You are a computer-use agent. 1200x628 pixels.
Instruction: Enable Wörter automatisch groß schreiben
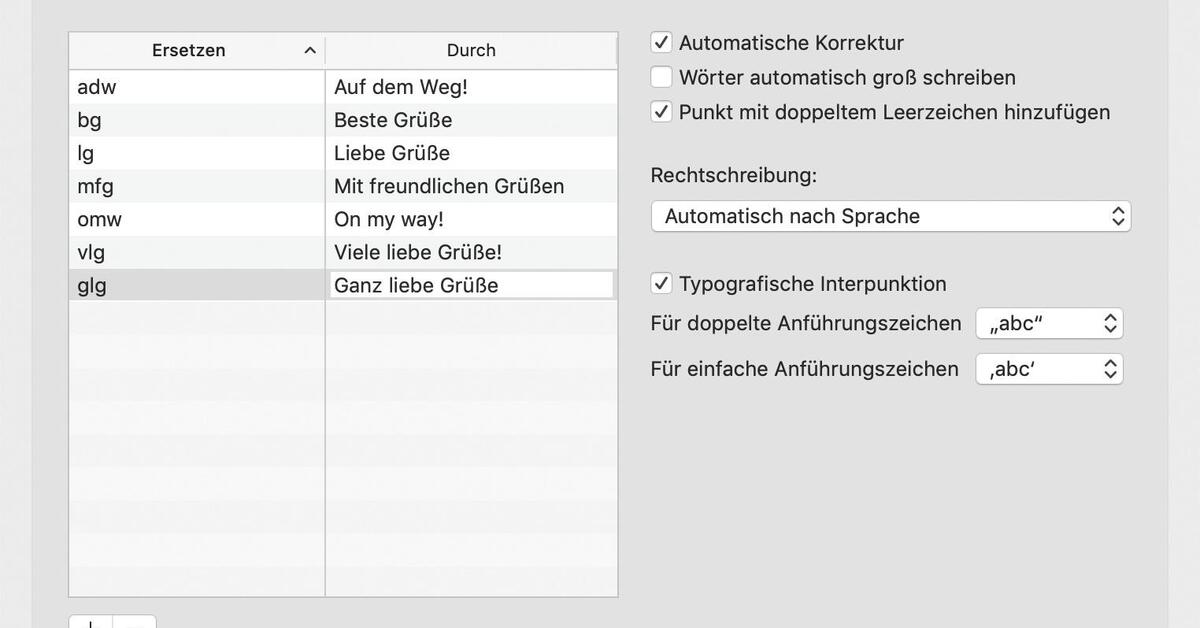pyautogui.click(x=660, y=76)
